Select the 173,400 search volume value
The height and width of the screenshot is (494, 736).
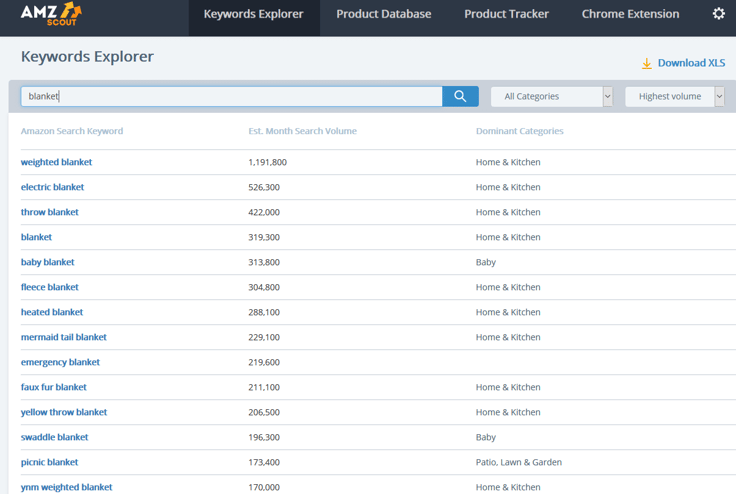point(264,462)
